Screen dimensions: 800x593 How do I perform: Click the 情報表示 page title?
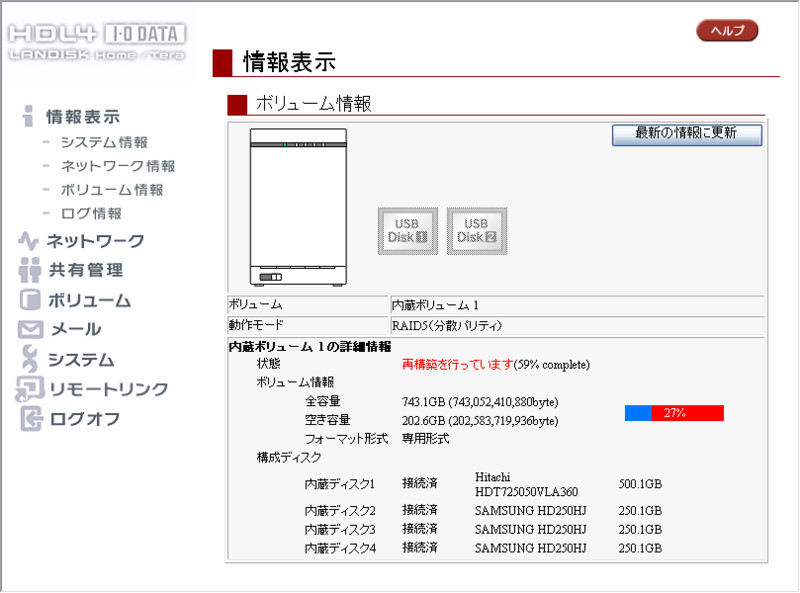289,62
